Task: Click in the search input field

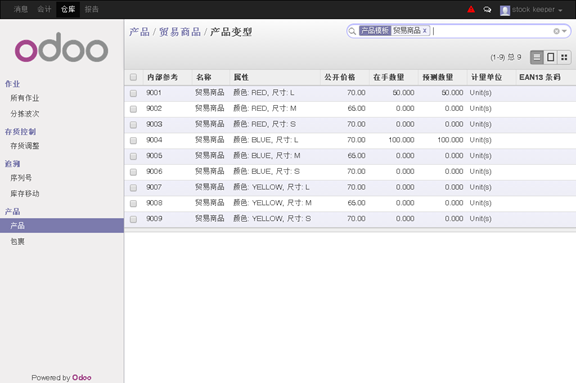Action: click(492, 31)
